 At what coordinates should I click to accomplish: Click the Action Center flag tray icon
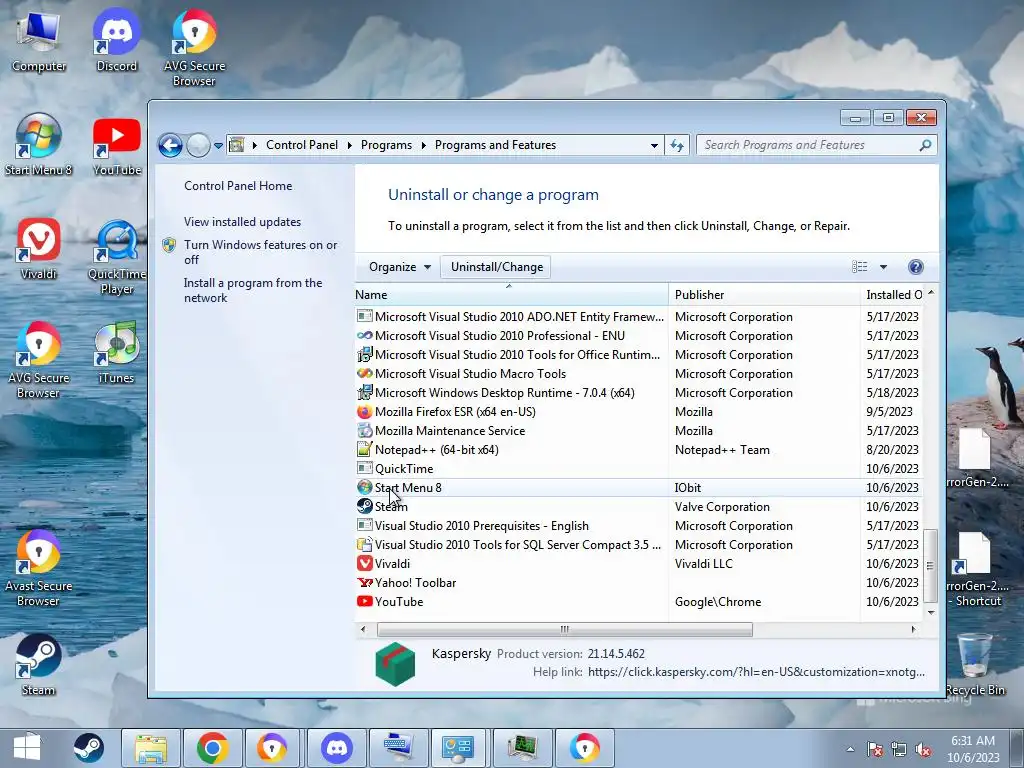click(874, 750)
